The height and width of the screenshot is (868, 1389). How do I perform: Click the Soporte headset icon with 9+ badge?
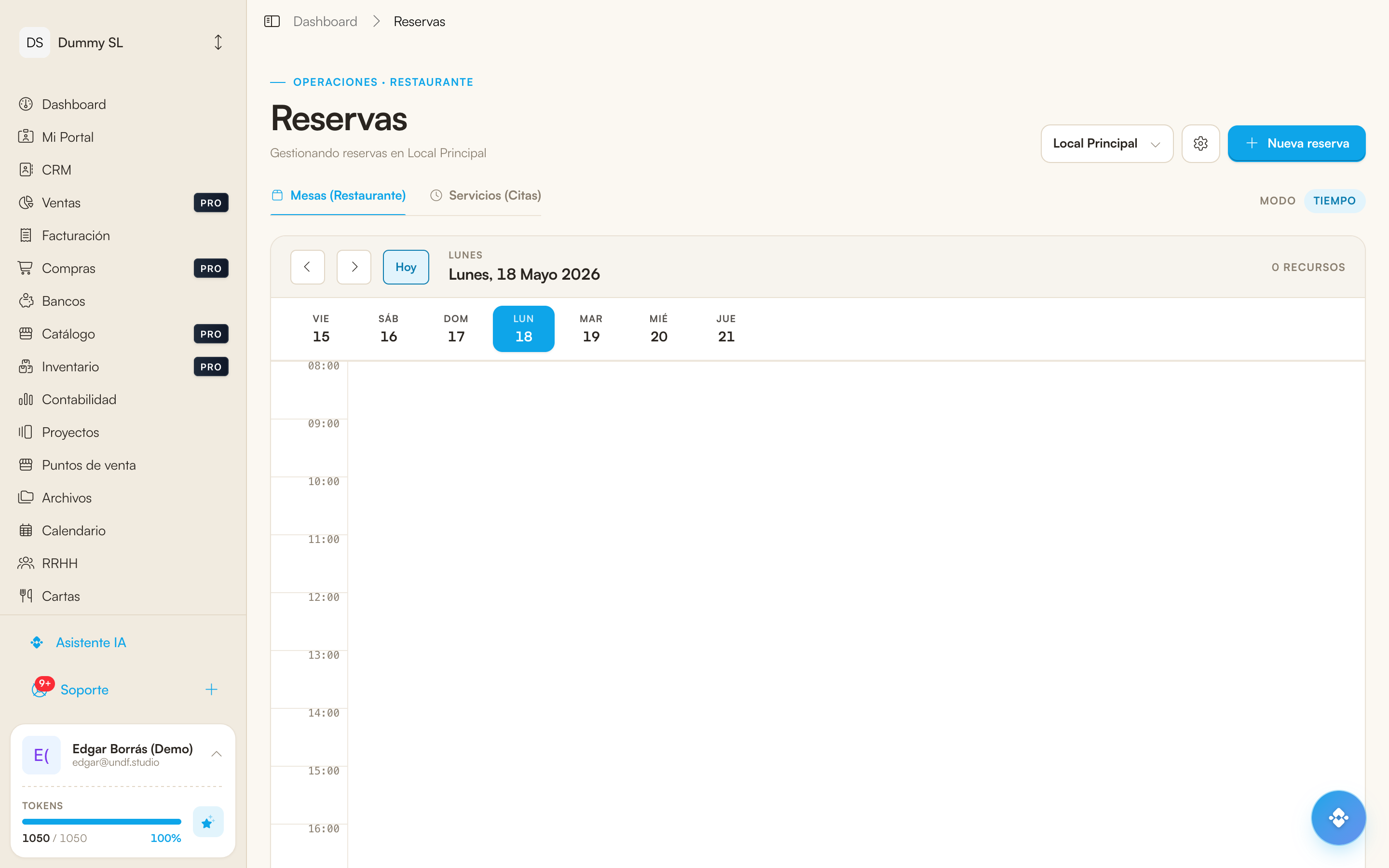point(41,688)
